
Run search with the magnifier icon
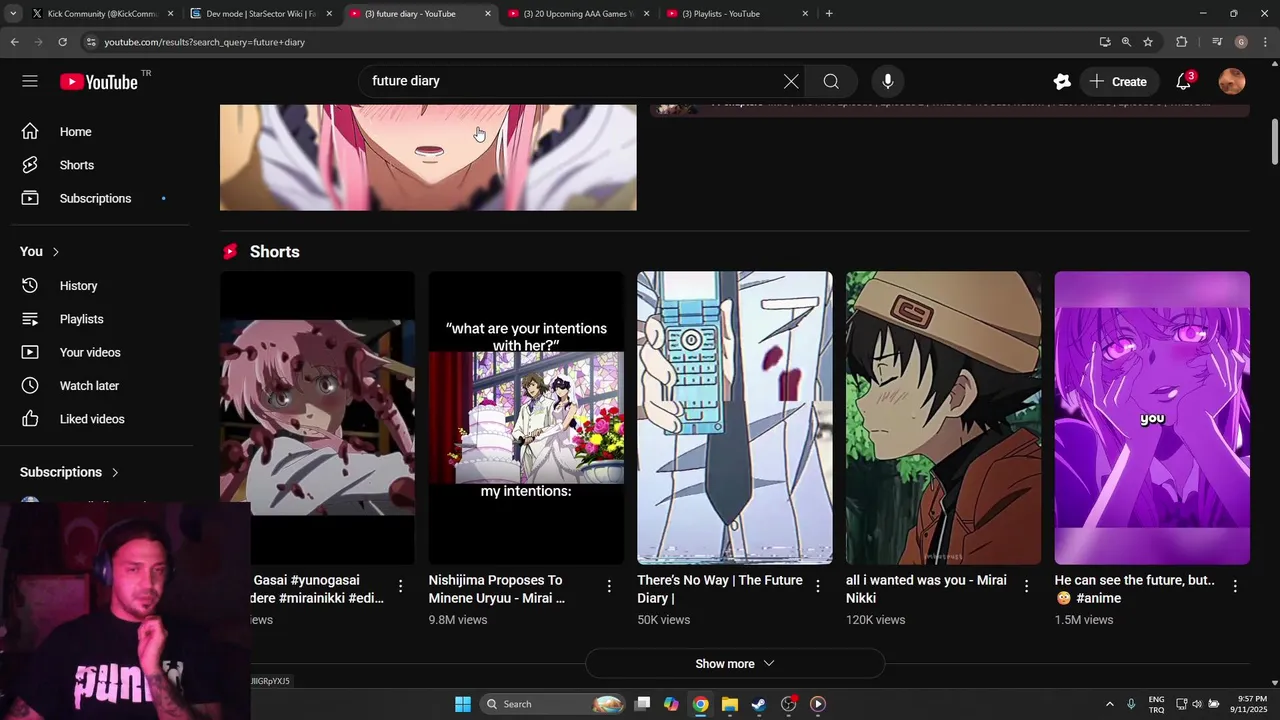point(831,81)
